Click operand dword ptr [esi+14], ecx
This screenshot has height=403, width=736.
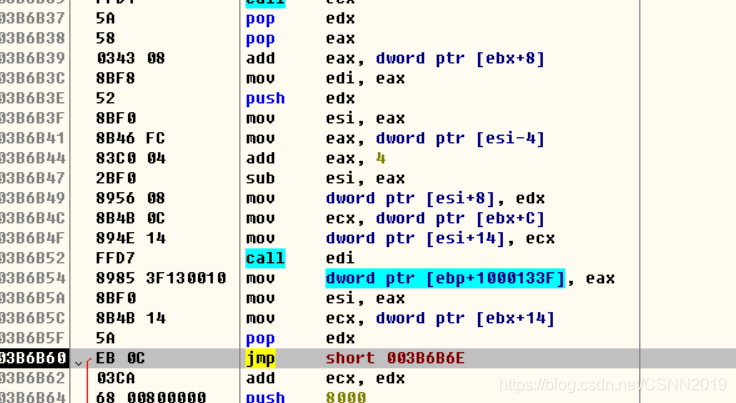(x=440, y=238)
